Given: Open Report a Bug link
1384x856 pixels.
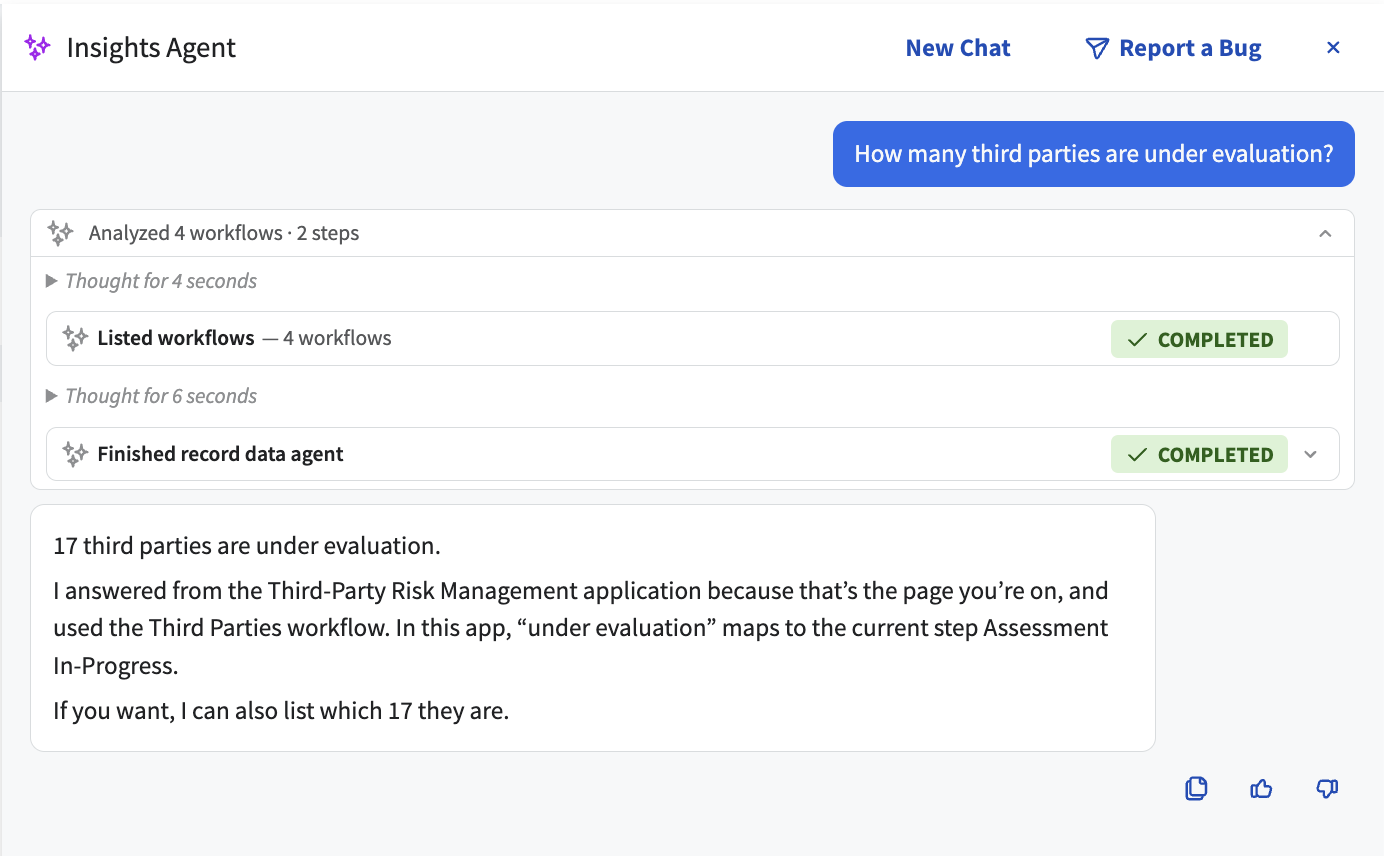Looking at the screenshot, I should coord(1173,48).
